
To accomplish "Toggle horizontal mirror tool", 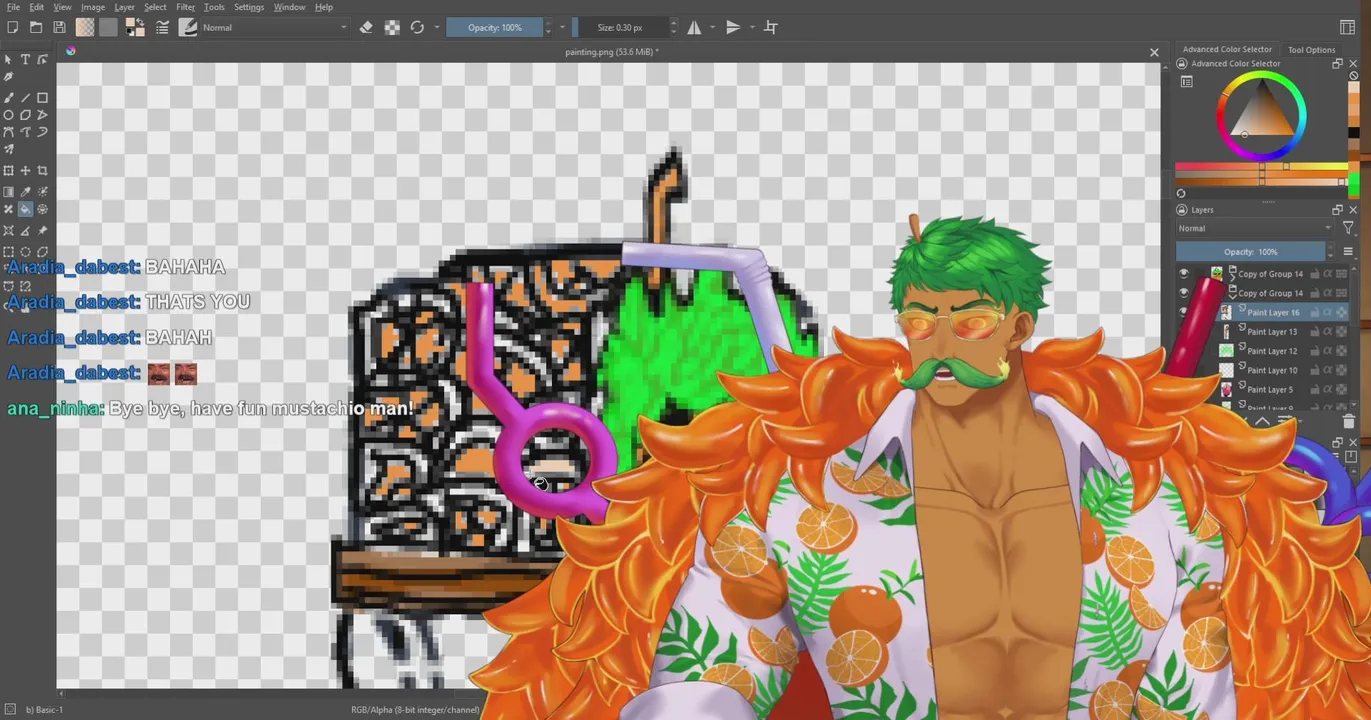I will [x=694, y=27].
